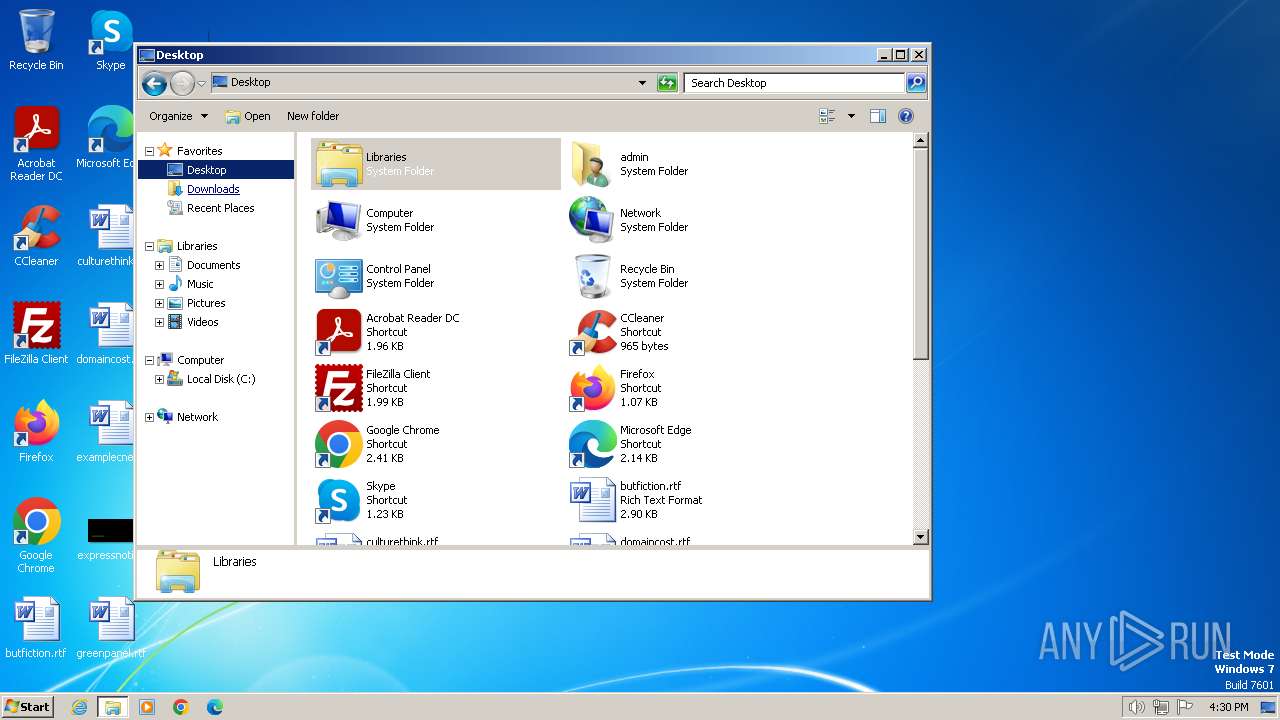Screen dimensions: 1280x720
Task: Select FileZilla Client shortcut in file list
Action: pos(339,388)
